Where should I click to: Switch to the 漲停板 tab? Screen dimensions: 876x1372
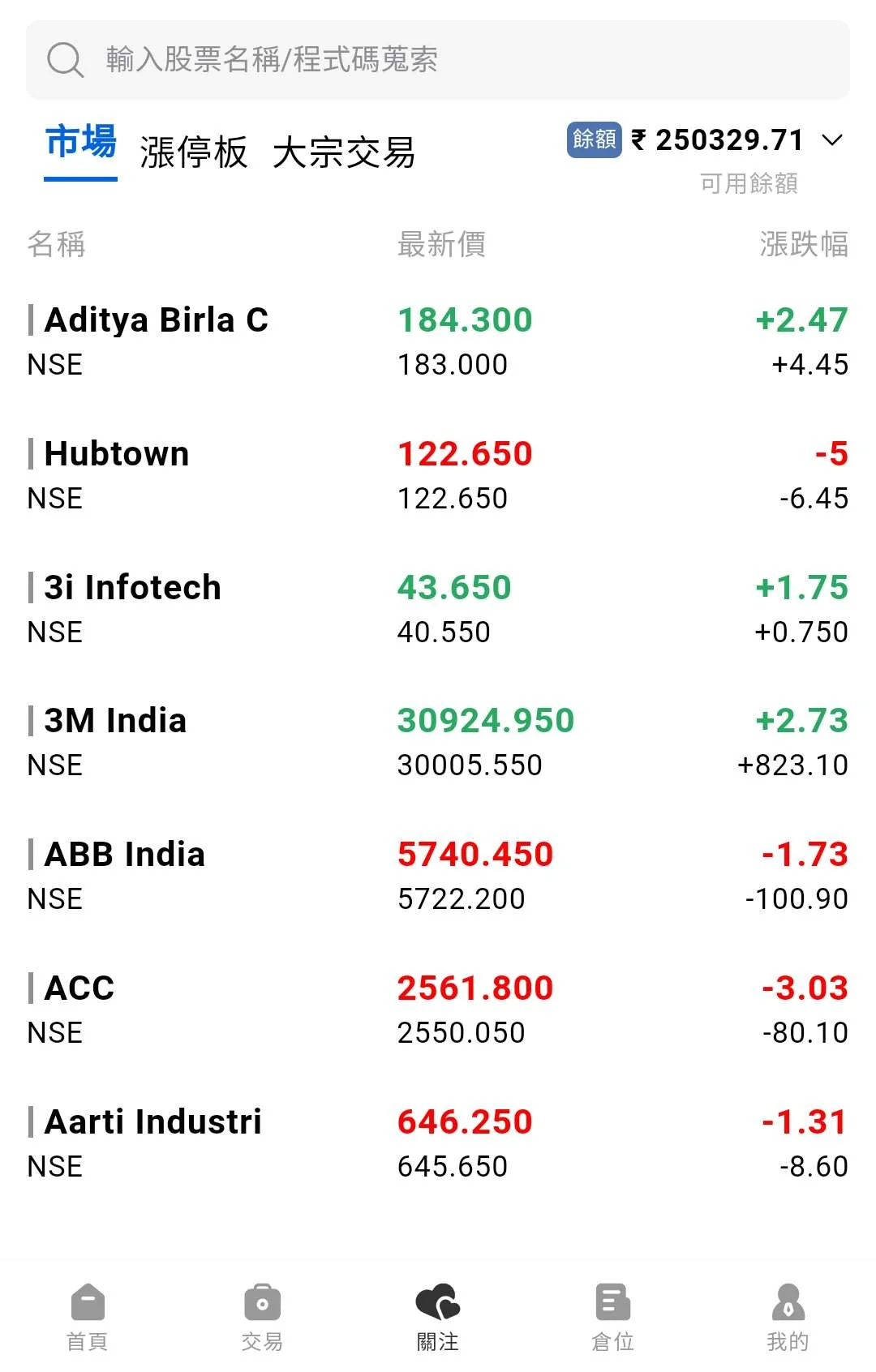tap(193, 152)
